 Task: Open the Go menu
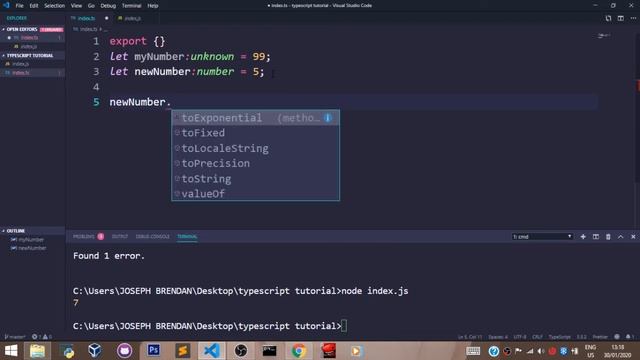pyautogui.click(x=91, y=6)
